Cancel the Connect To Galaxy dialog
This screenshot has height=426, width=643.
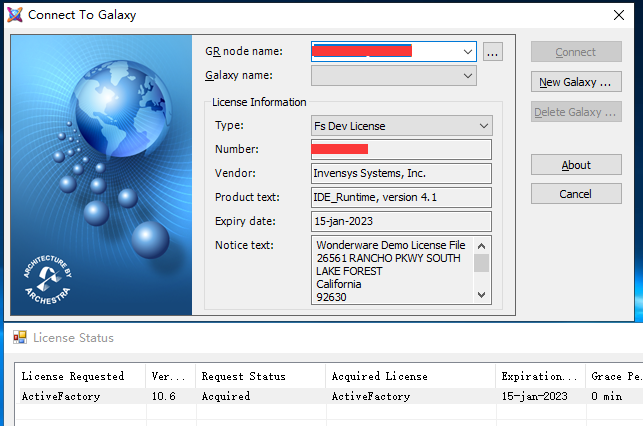coord(576,194)
